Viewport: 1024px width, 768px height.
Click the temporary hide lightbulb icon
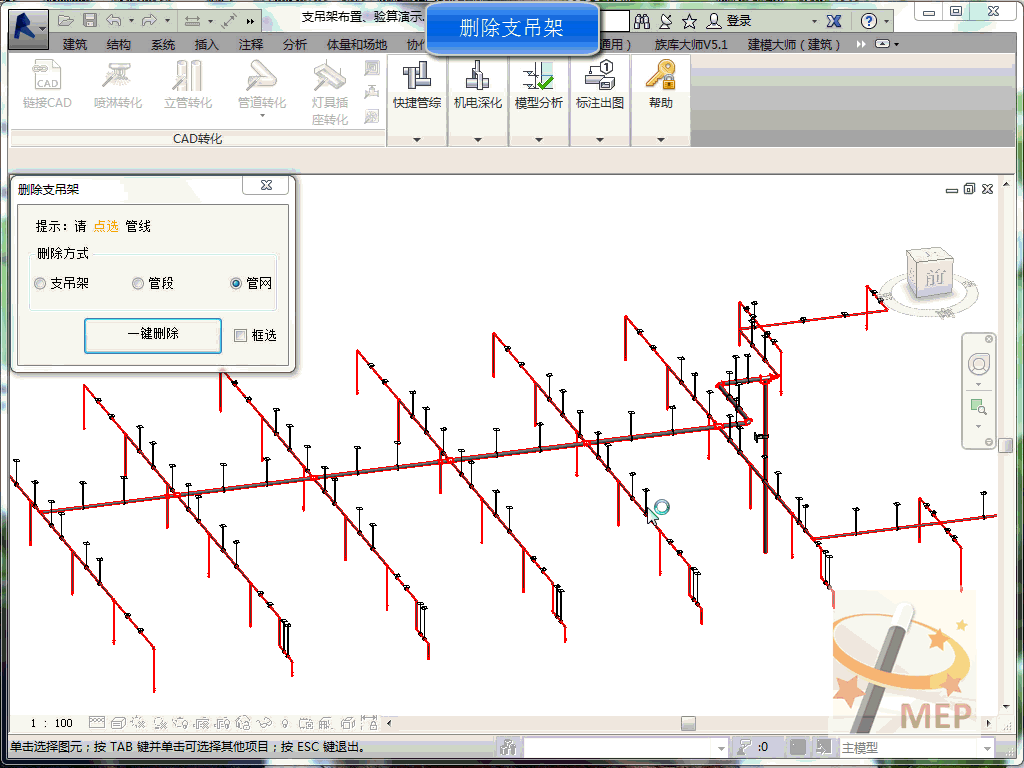tap(285, 723)
